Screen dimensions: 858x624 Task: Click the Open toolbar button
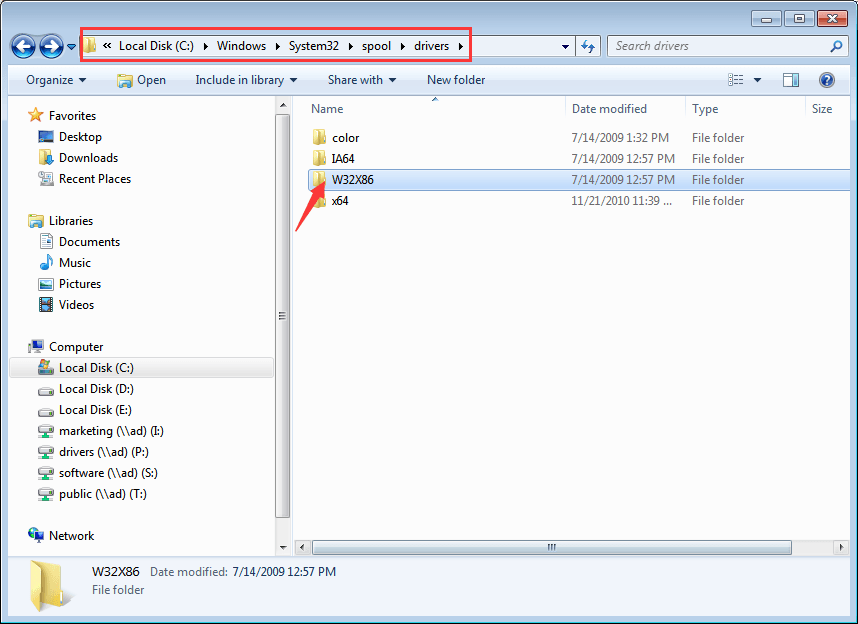[x=142, y=80]
